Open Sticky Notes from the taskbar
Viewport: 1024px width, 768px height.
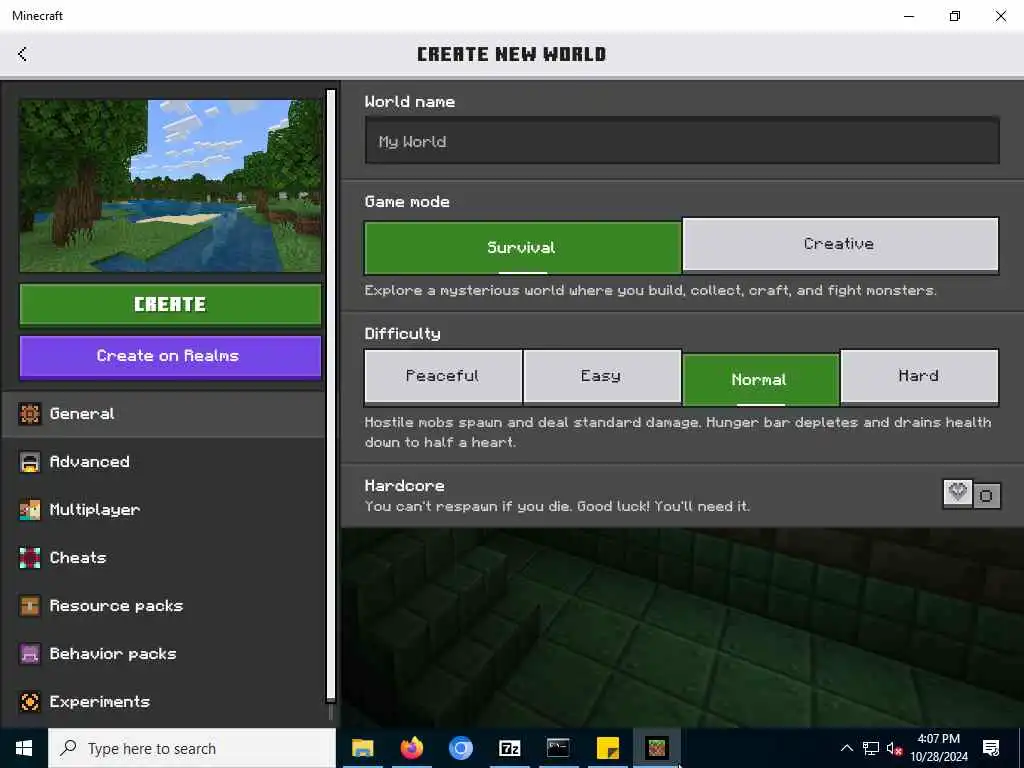pos(607,748)
